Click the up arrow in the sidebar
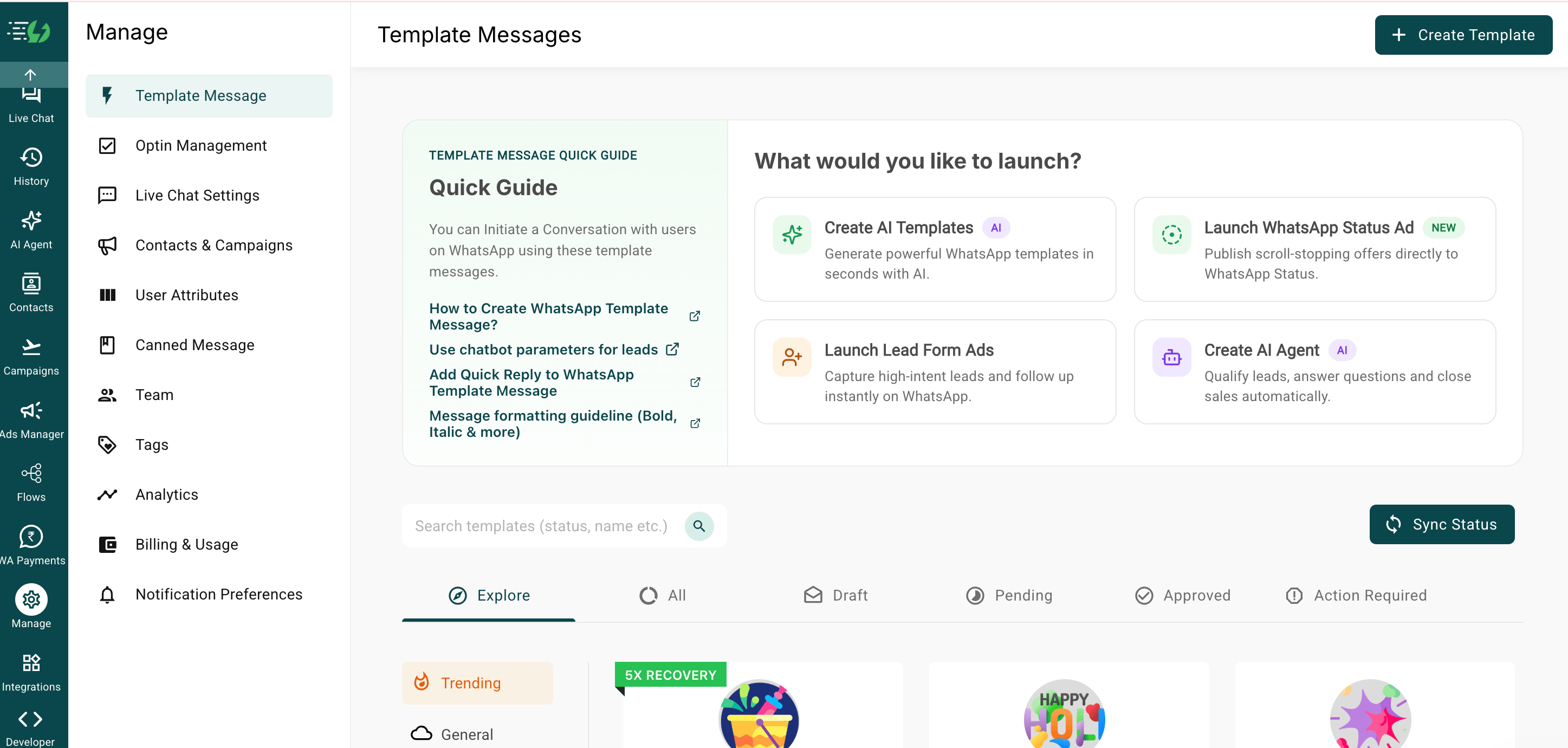The image size is (1568, 748). click(x=30, y=75)
